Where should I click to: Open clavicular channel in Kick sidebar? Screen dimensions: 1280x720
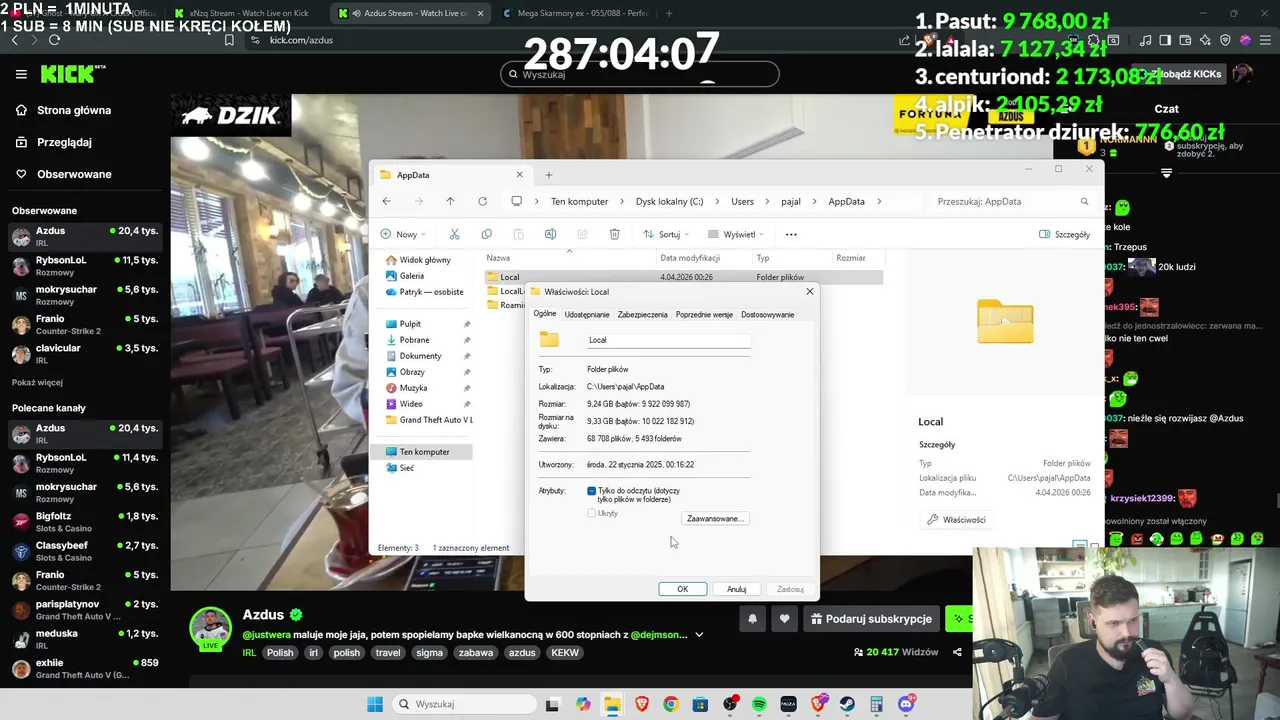(84, 353)
